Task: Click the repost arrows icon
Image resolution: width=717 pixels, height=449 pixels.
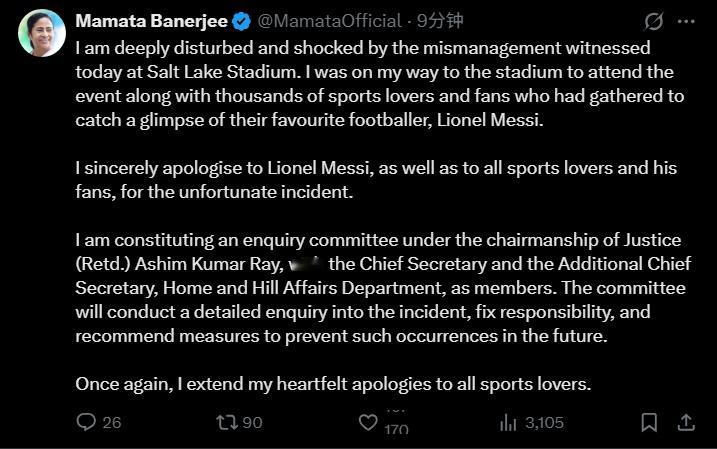Action: 227,422
